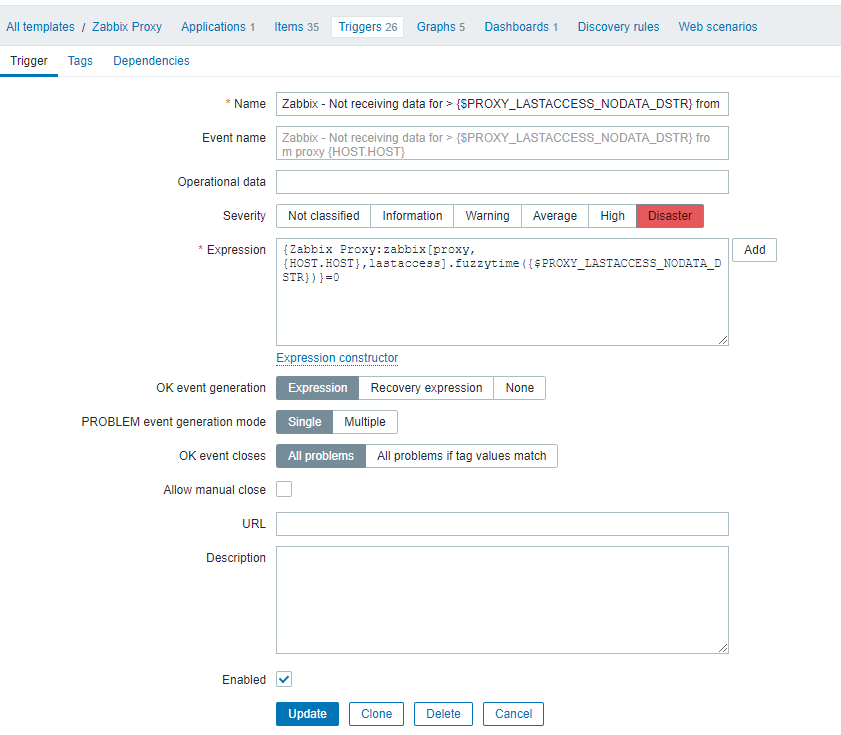Switch to the Trigger sub-tab
The image size is (841, 735).
(29, 61)
